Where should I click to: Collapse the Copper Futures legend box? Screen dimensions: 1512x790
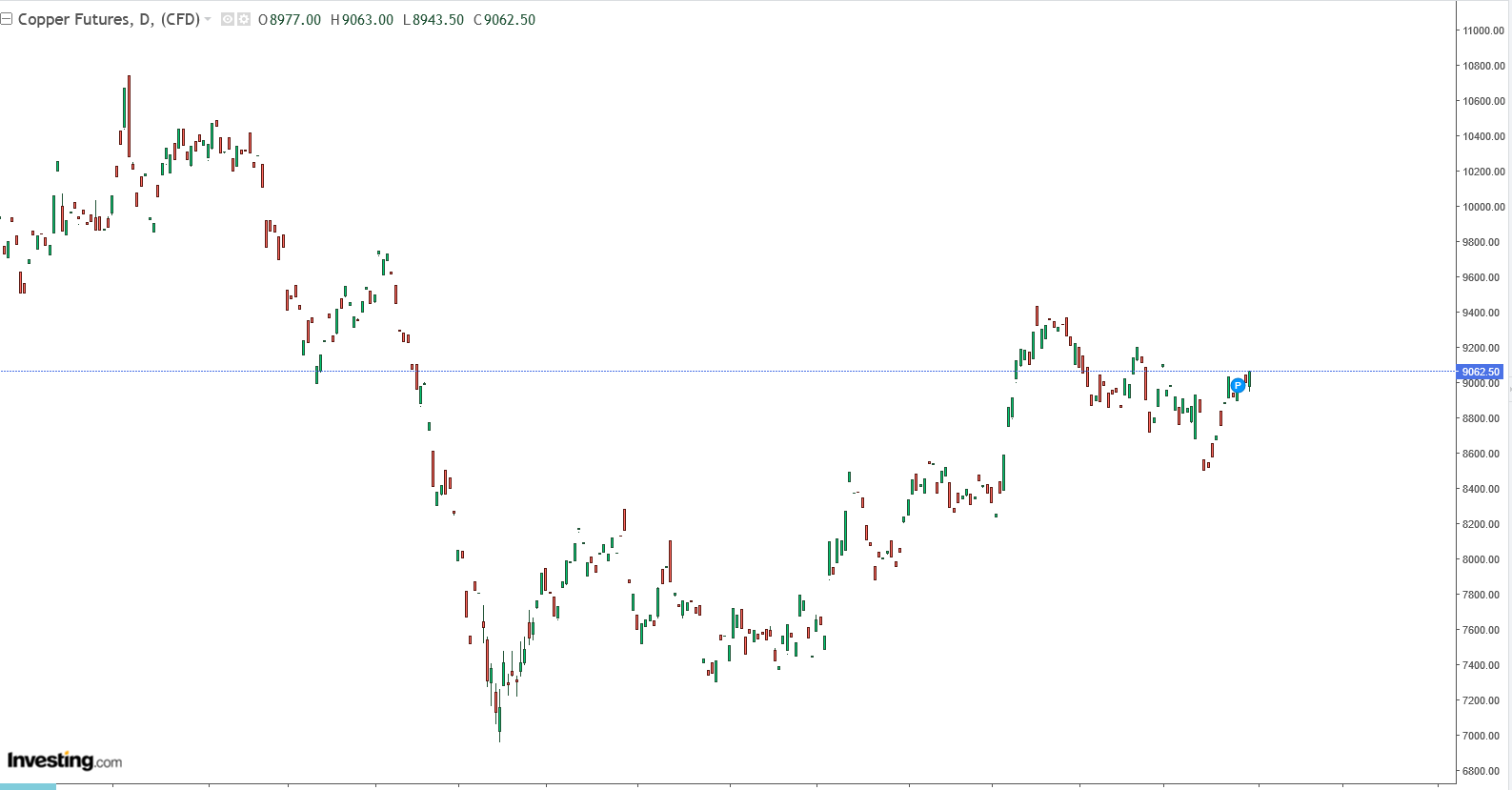point(7,19)
